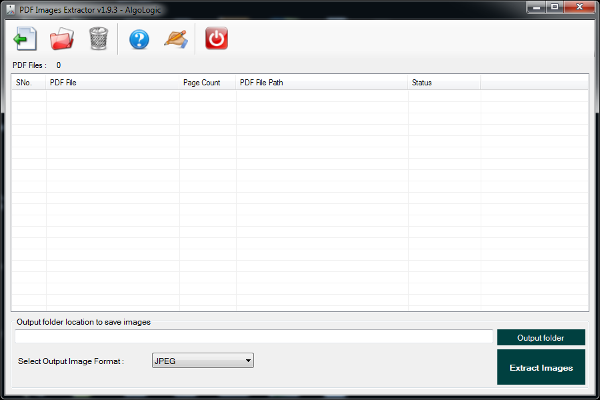The image size is (600, 400).
Task: Click the Extract Images button
Action: pos(541,367)
